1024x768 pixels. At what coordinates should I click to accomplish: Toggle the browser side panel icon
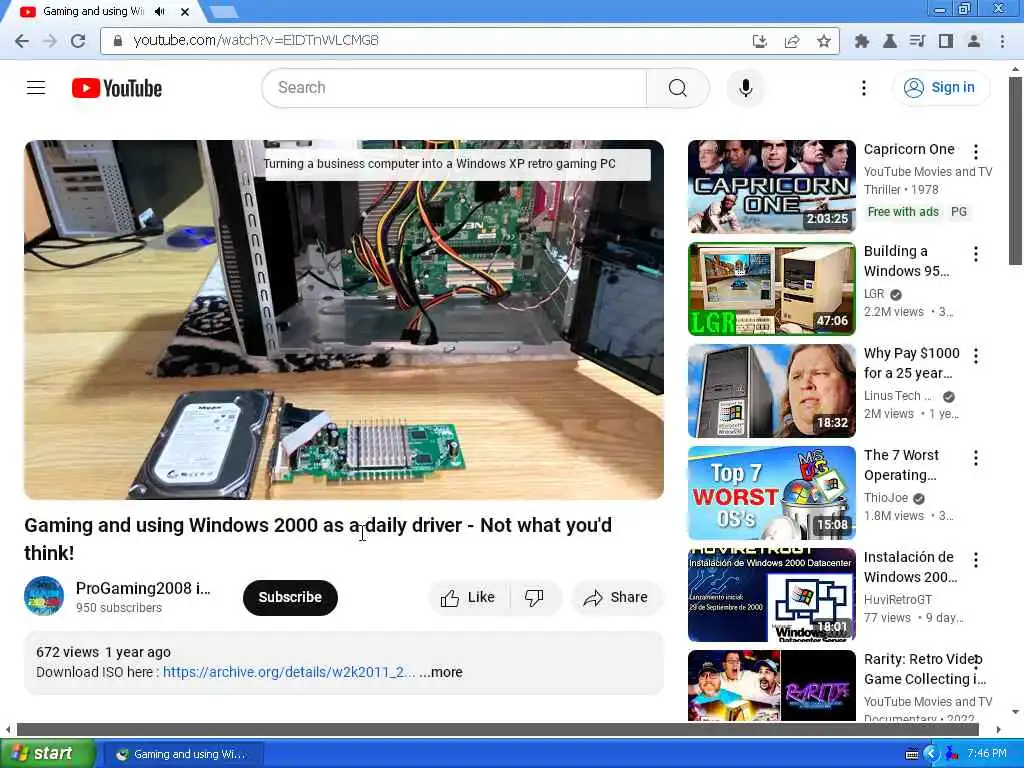tap(946, 41)
